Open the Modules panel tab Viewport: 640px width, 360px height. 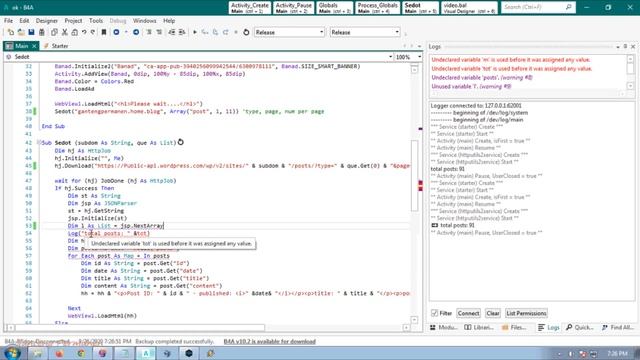point(444,327)
